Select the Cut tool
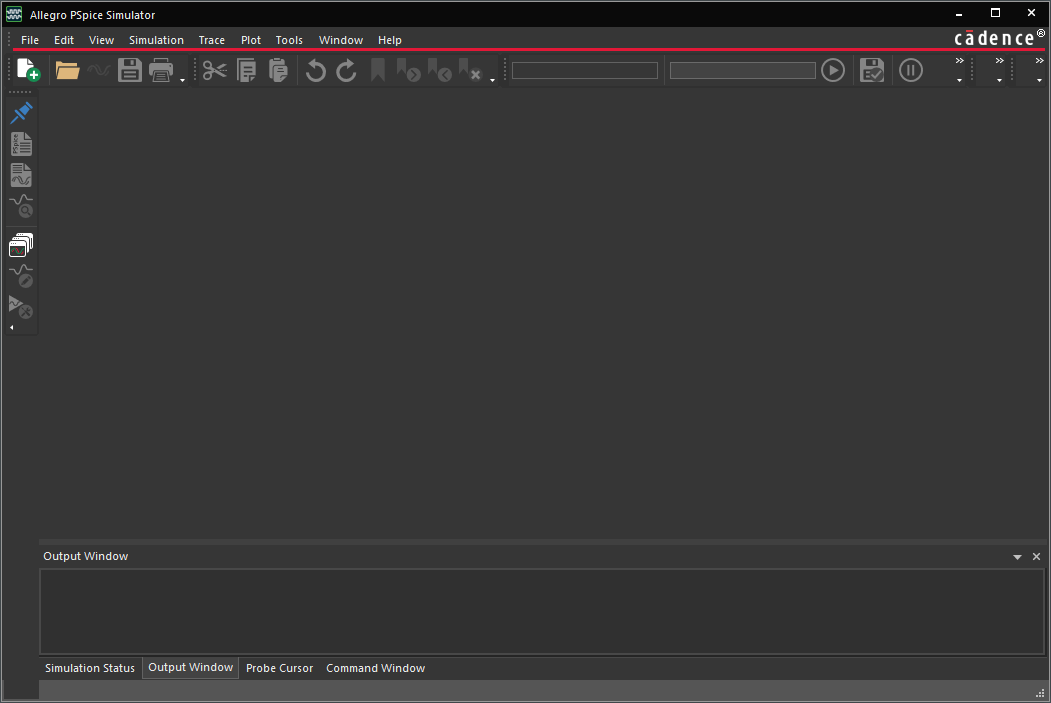Image resolution: width=1051 pixels, height=703 pixels. [x=213, y=70]
